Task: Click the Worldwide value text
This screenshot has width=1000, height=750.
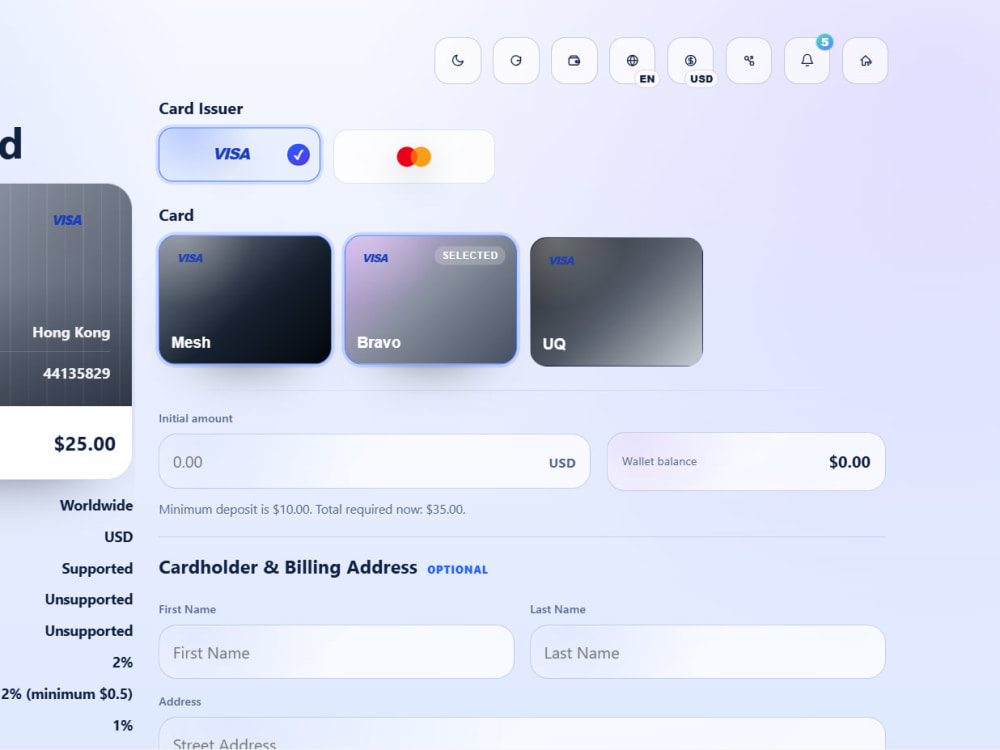Action: (x=96, y=505)
